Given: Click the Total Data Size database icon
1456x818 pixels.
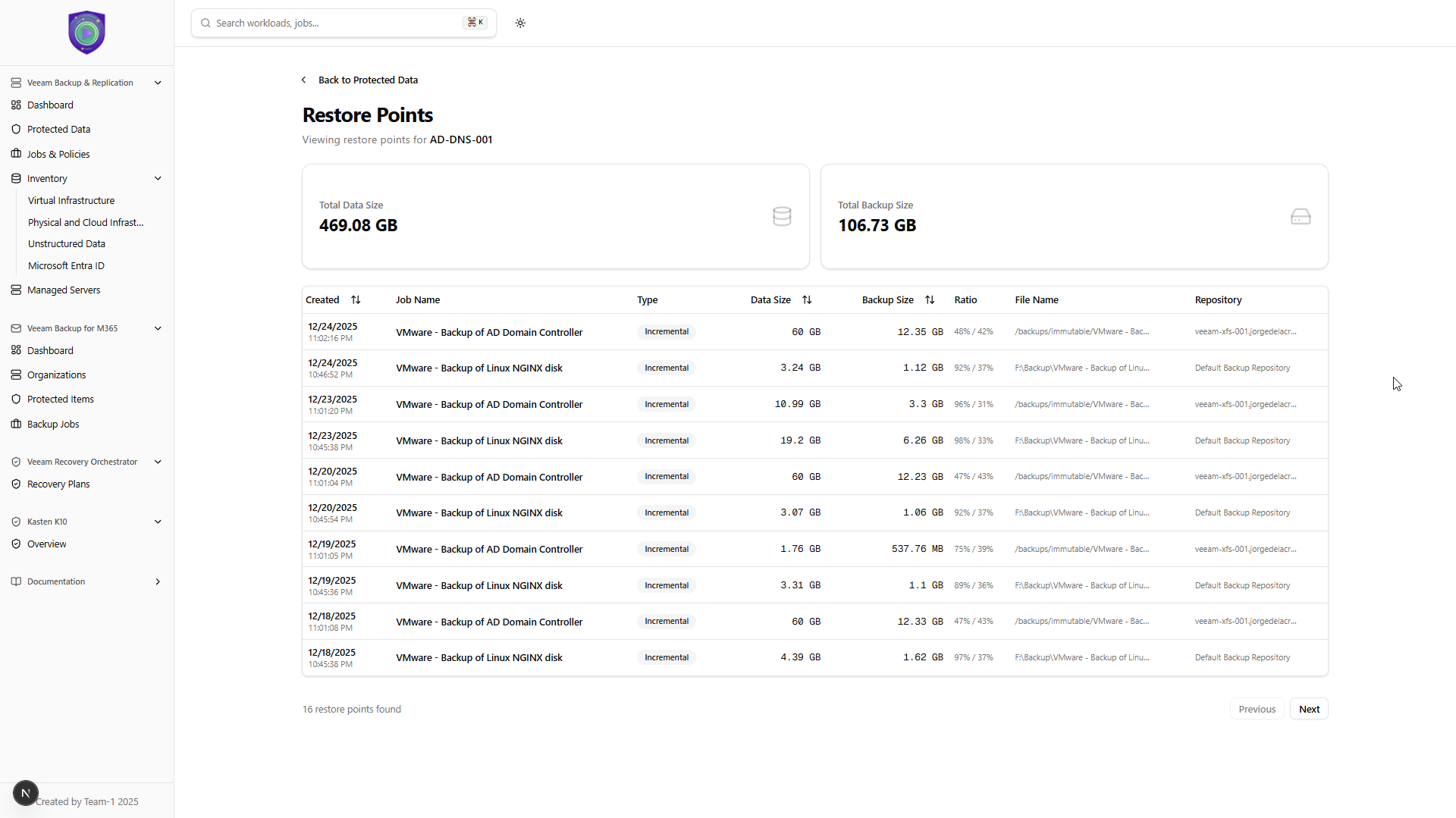Looking at the screenshot, I should tap(782, 216).
